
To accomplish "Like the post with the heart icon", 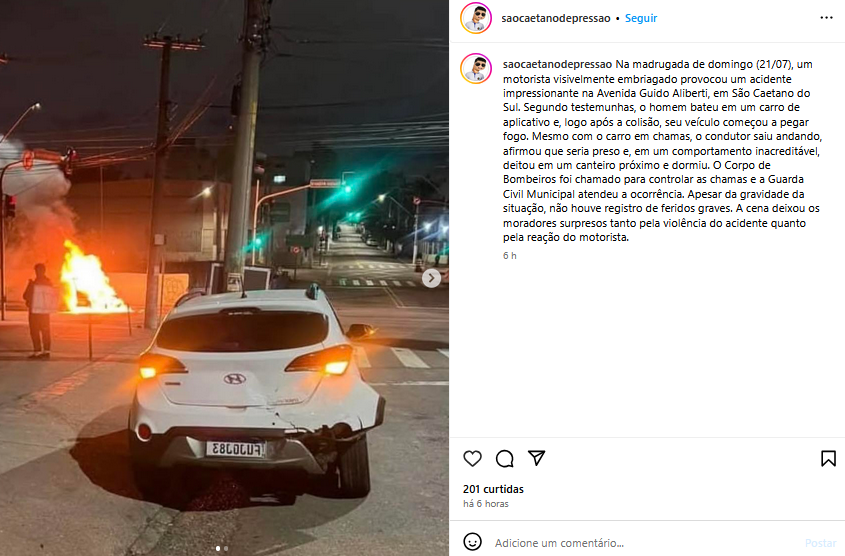I will (x=472, y=458).
